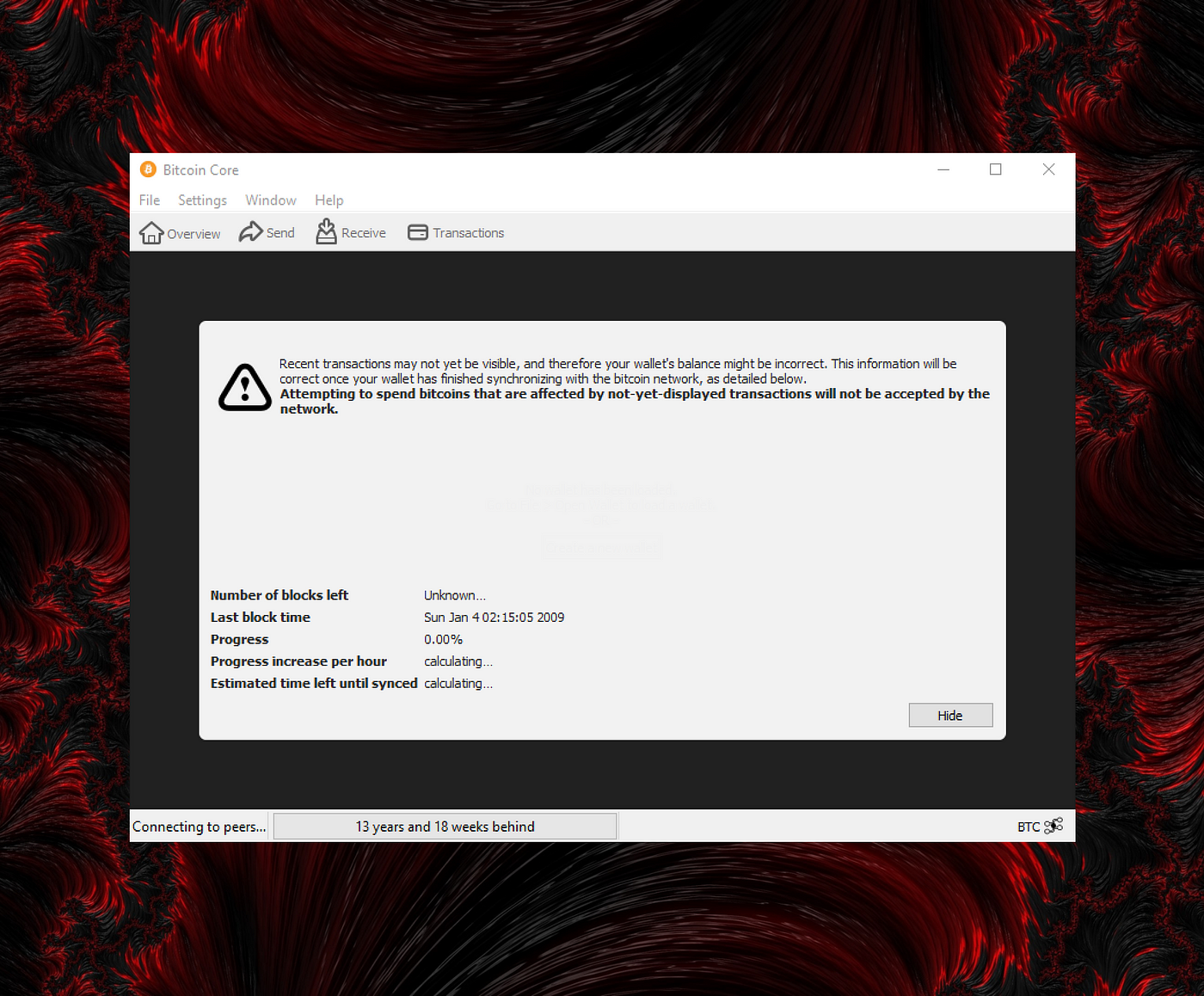This screenshot has height=996, width=1204.
Task: Click the Overview label in toolbar
Action: 193,234
